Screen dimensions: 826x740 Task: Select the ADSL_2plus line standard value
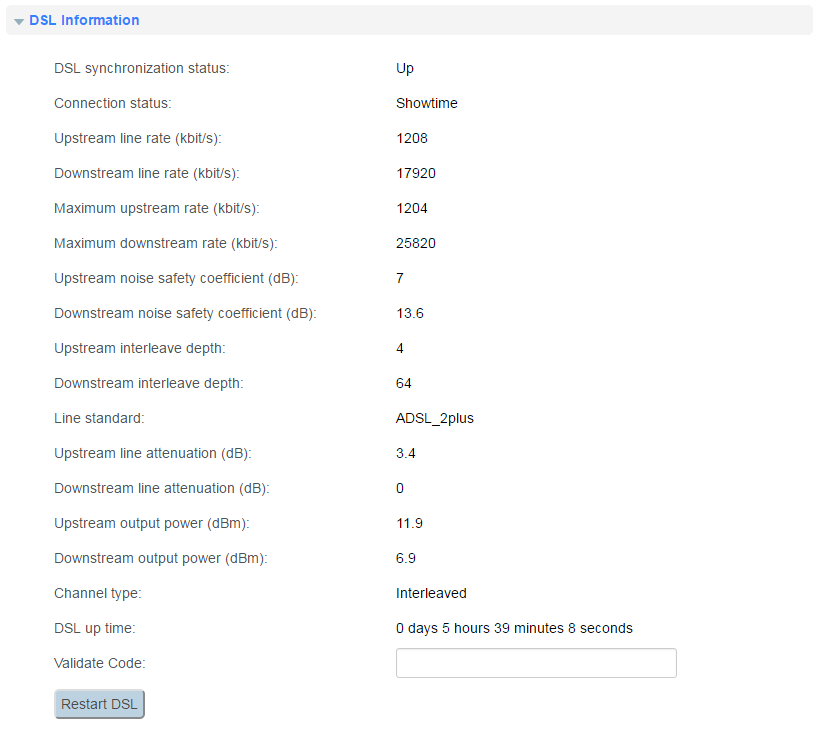pyautogui.click(x=434, y=418)
